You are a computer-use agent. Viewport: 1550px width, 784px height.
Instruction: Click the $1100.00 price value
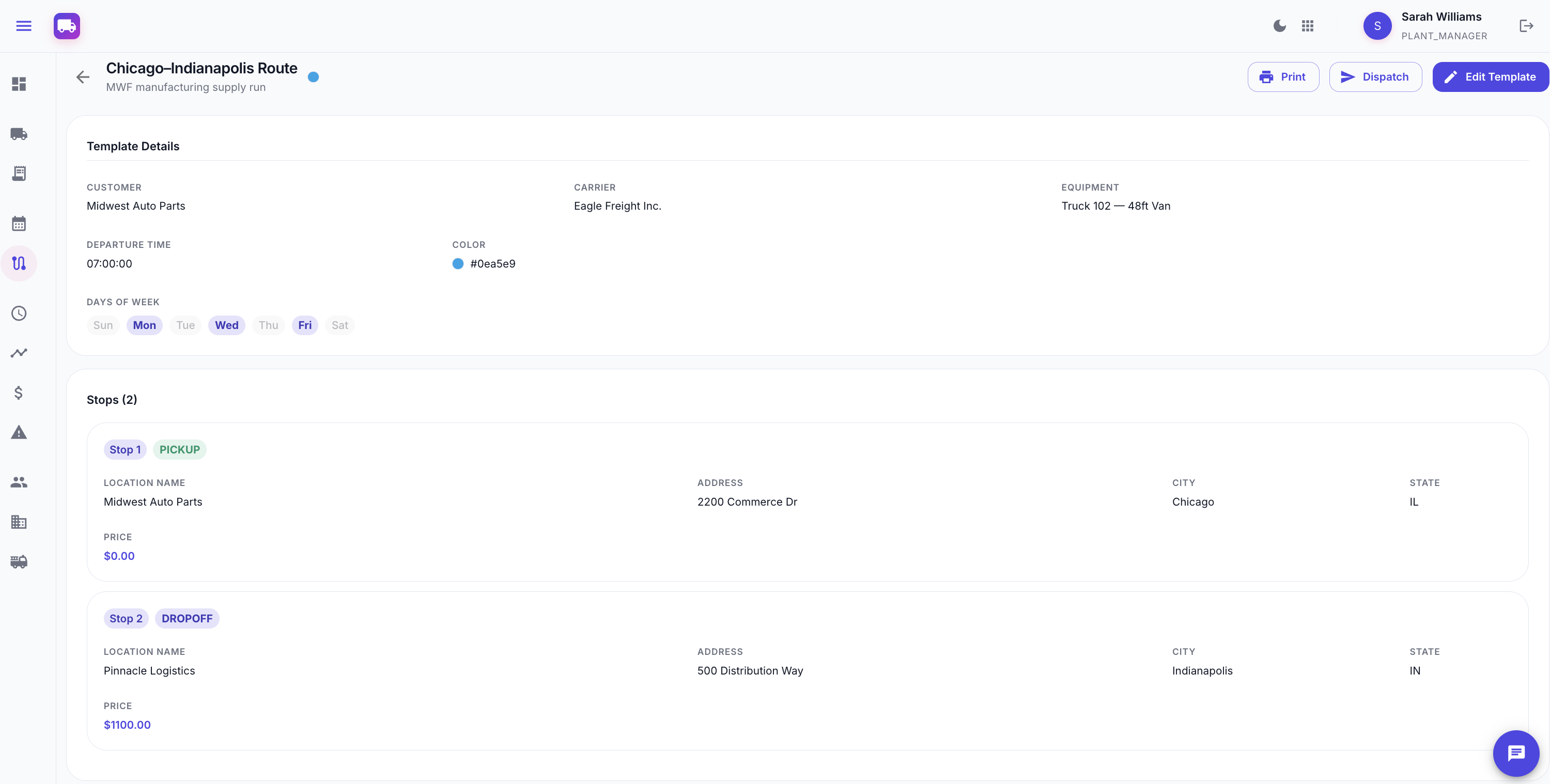click(x=127, y=725)
